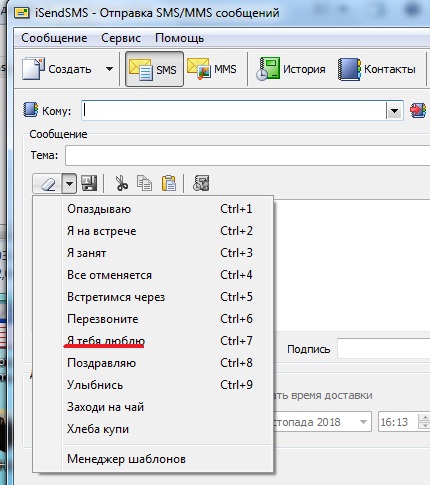Click the message text area
430x485 pixels.
click(x=352, y=265)
